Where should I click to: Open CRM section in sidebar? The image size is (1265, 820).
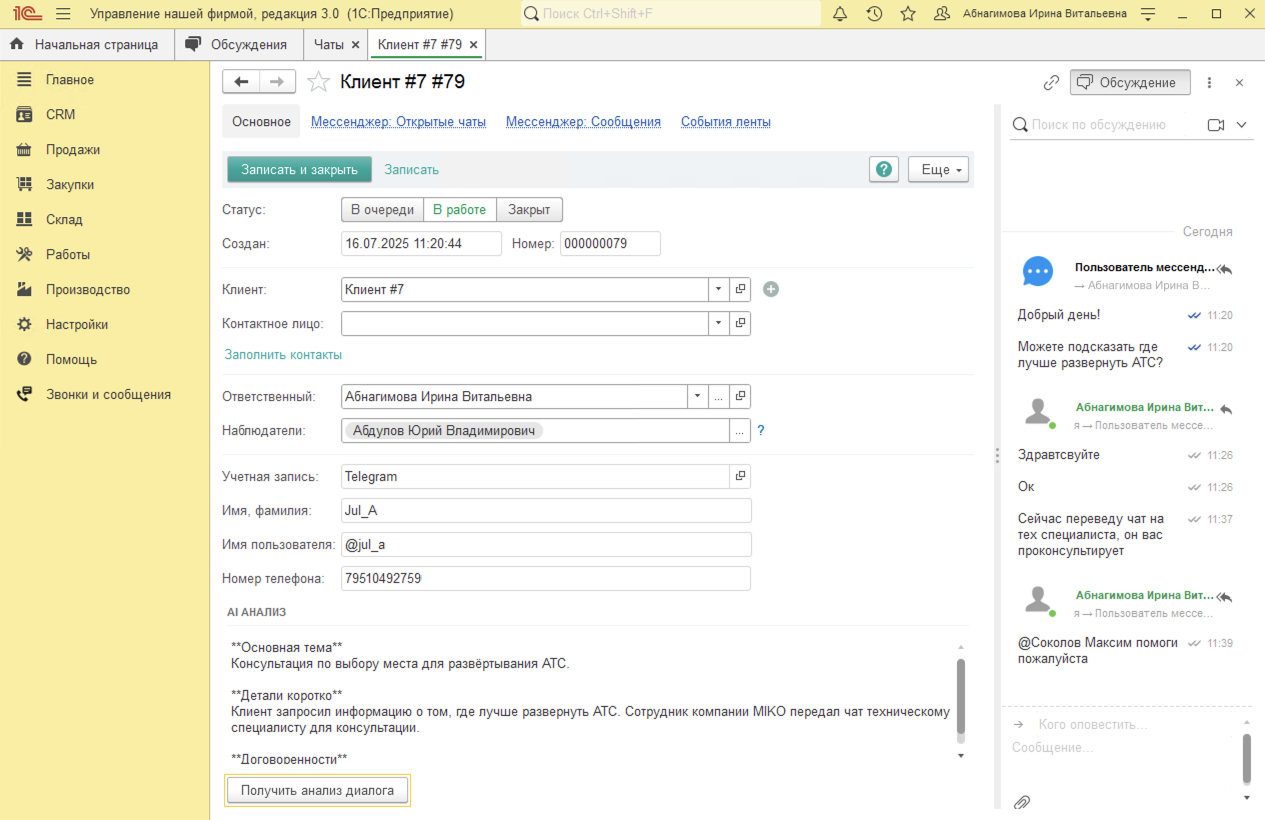pos(60,115)
